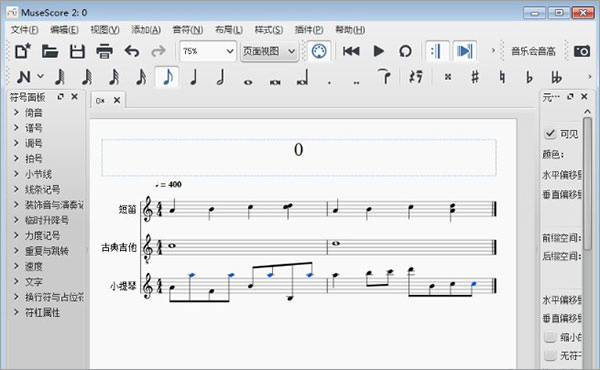Toggle loop playback icon
Image resolution: width=600 pixels, height=370 pixels.
[x=405, y=51]
